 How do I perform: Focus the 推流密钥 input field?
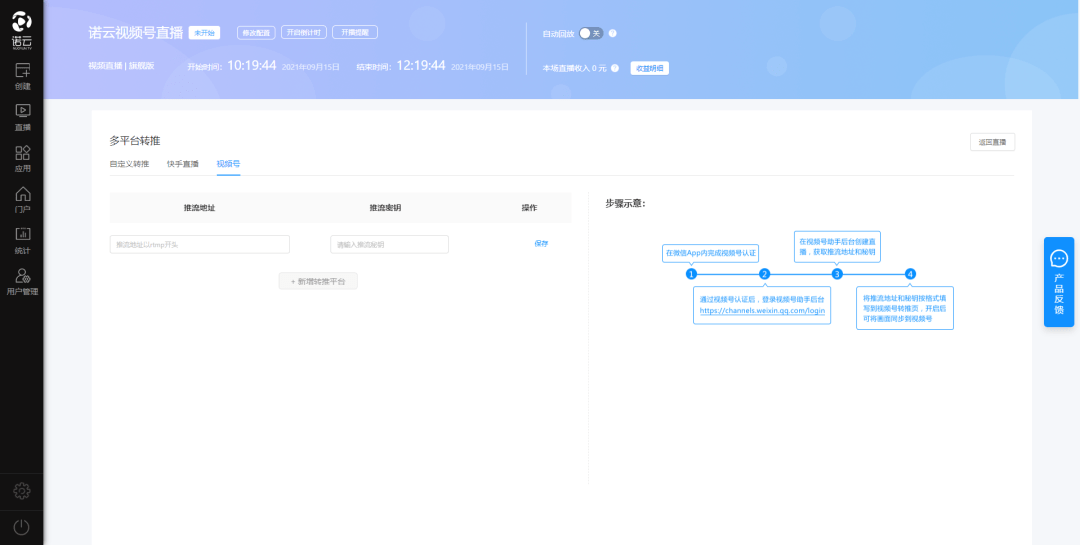pos(389,245)
